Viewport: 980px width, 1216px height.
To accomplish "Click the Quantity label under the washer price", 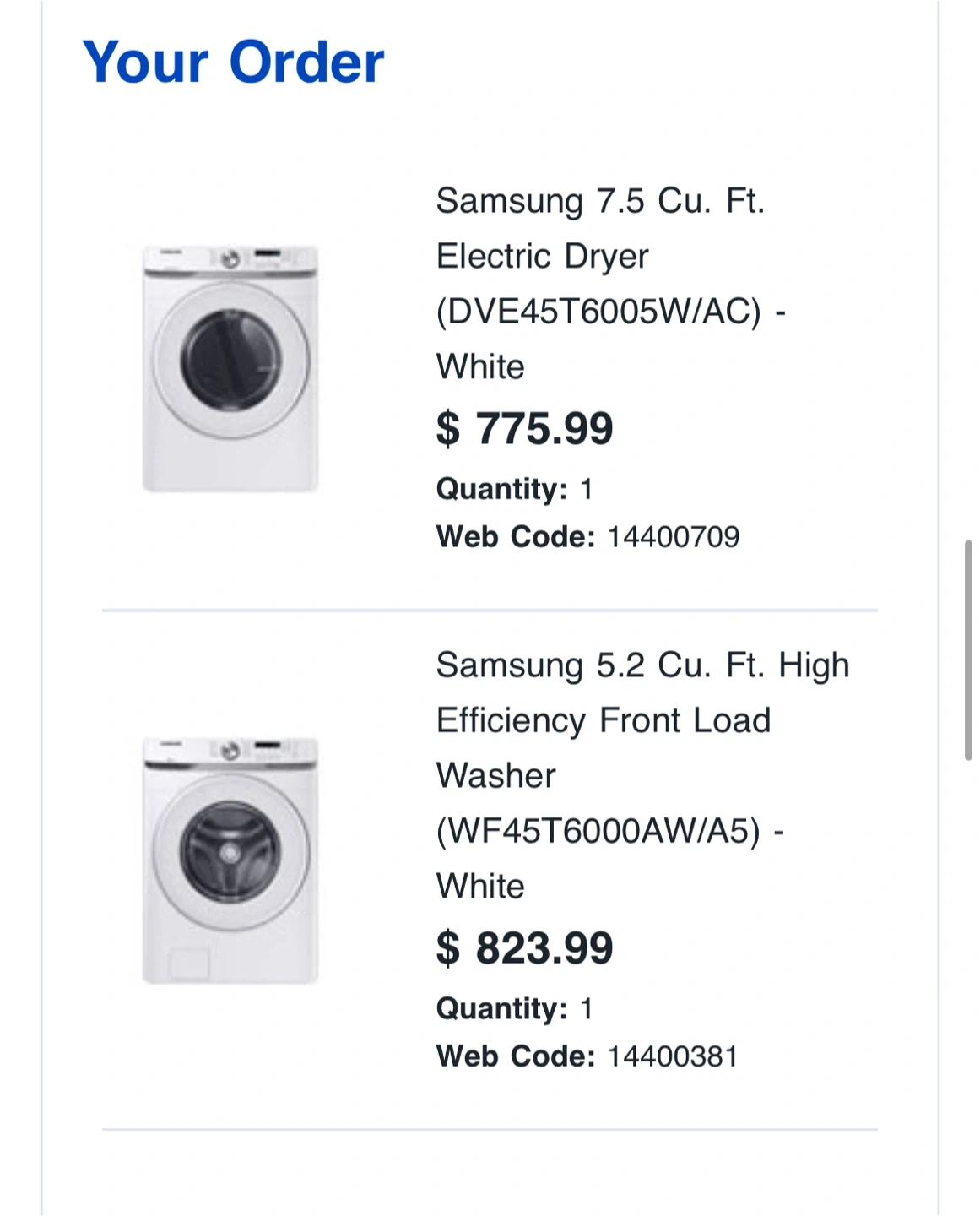I will pos(501,1008).
